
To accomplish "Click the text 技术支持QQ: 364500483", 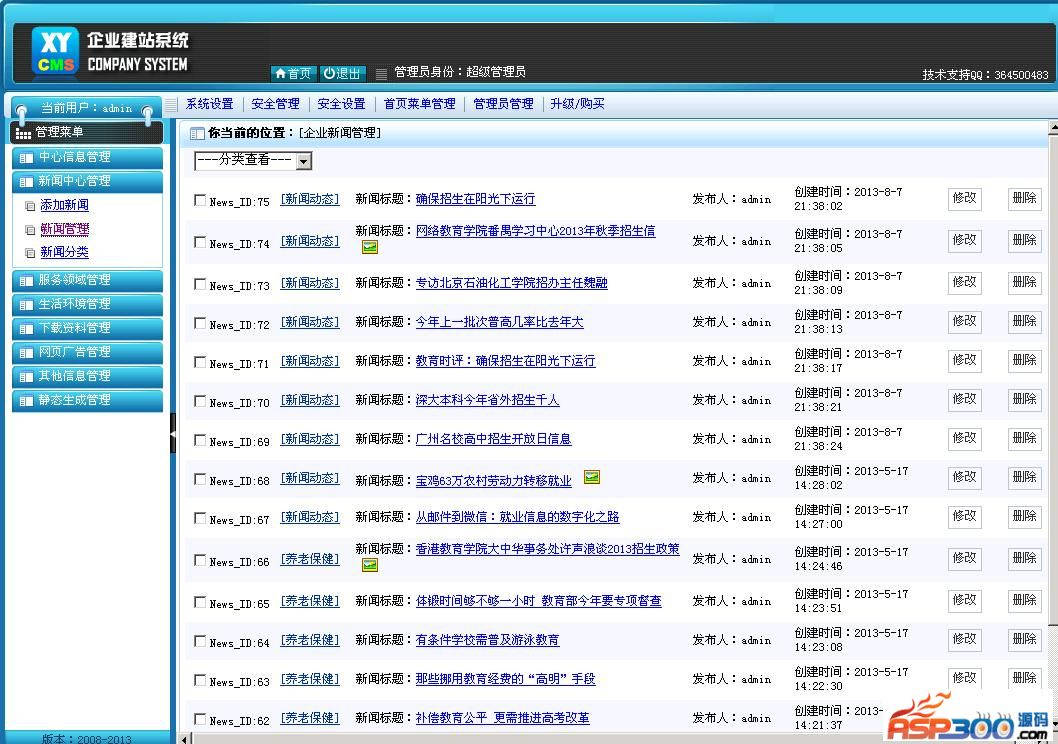I will pyautogui.click(x=985, y=75).
